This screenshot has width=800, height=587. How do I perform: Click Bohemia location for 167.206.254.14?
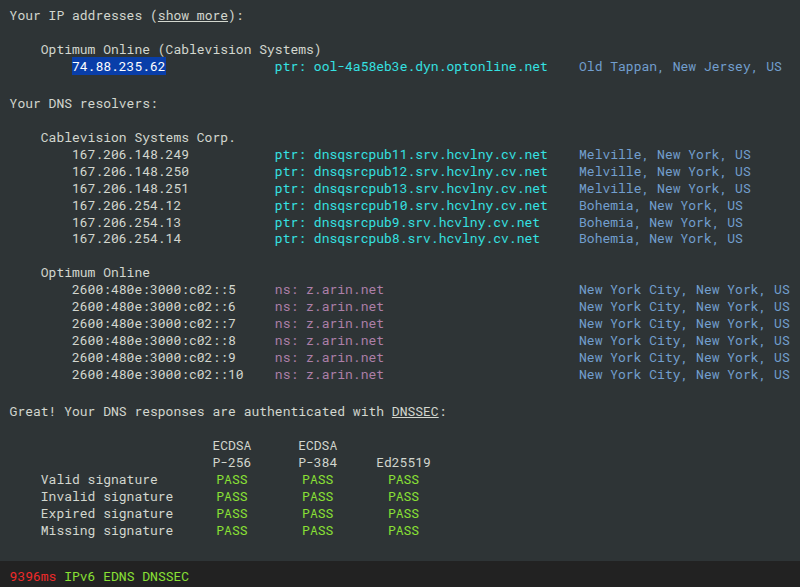pyautogui.click(x=661, y=239)
